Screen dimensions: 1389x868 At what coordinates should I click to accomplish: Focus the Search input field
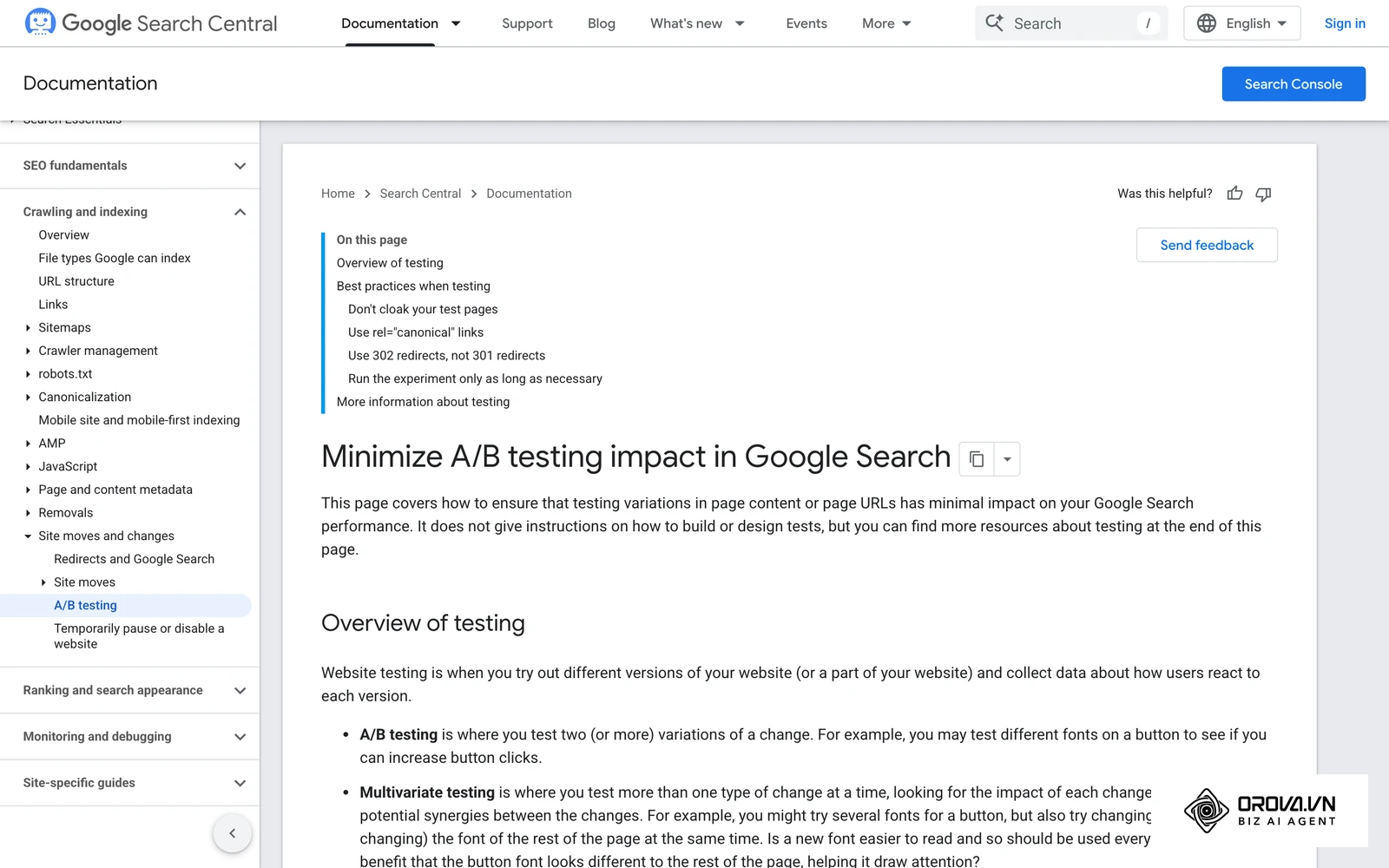[1071, 23]
